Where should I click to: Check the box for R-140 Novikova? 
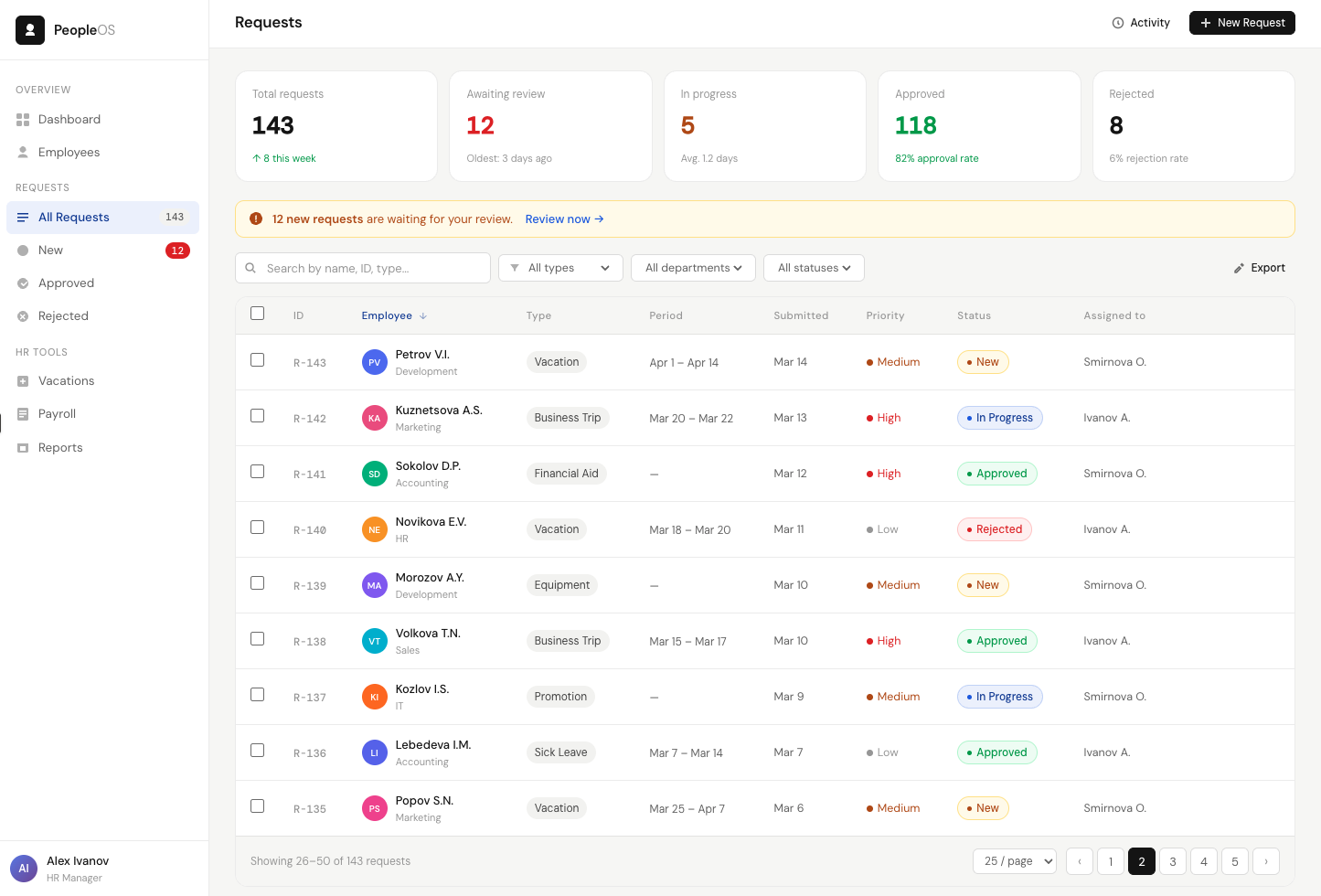258,528
